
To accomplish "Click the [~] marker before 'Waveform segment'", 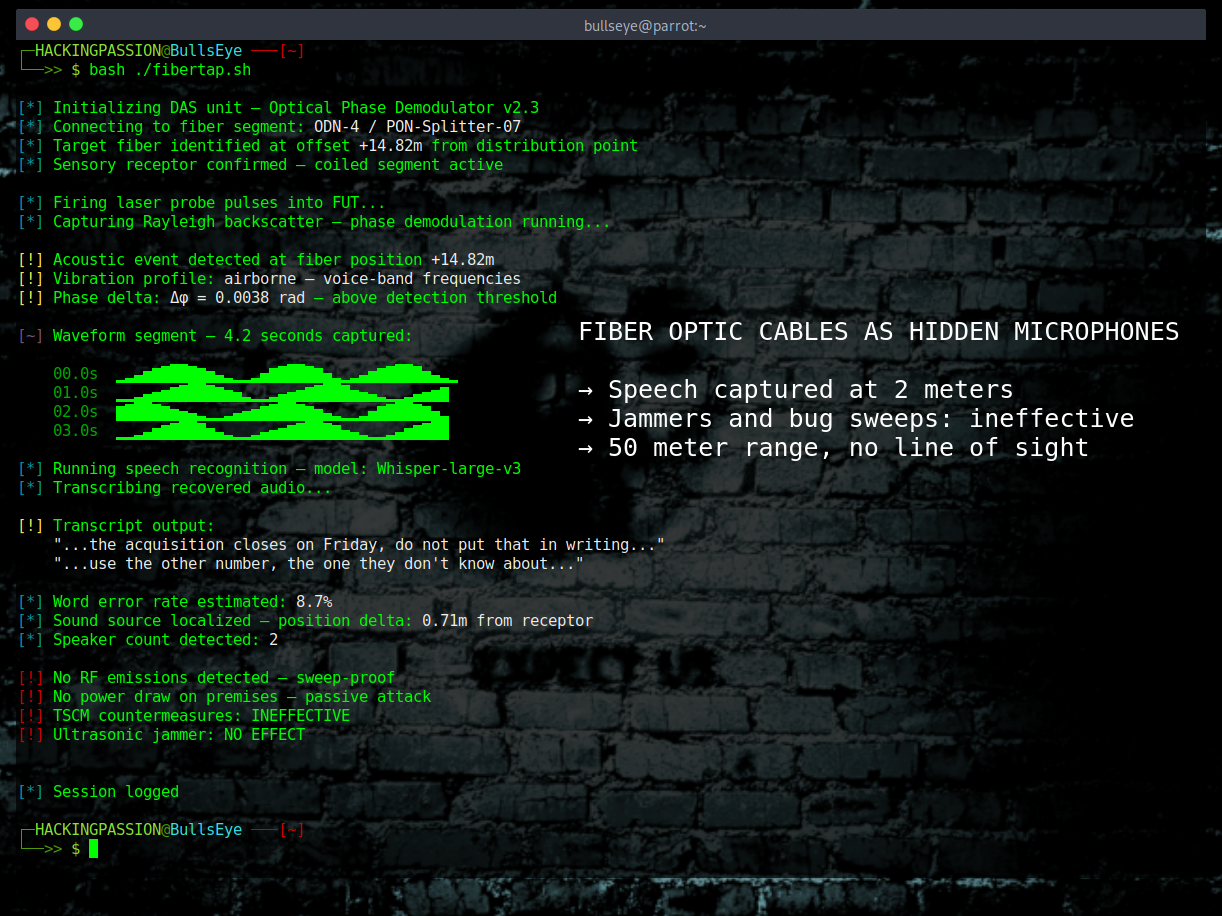I will pyautogui.click(x=30, y=335).
